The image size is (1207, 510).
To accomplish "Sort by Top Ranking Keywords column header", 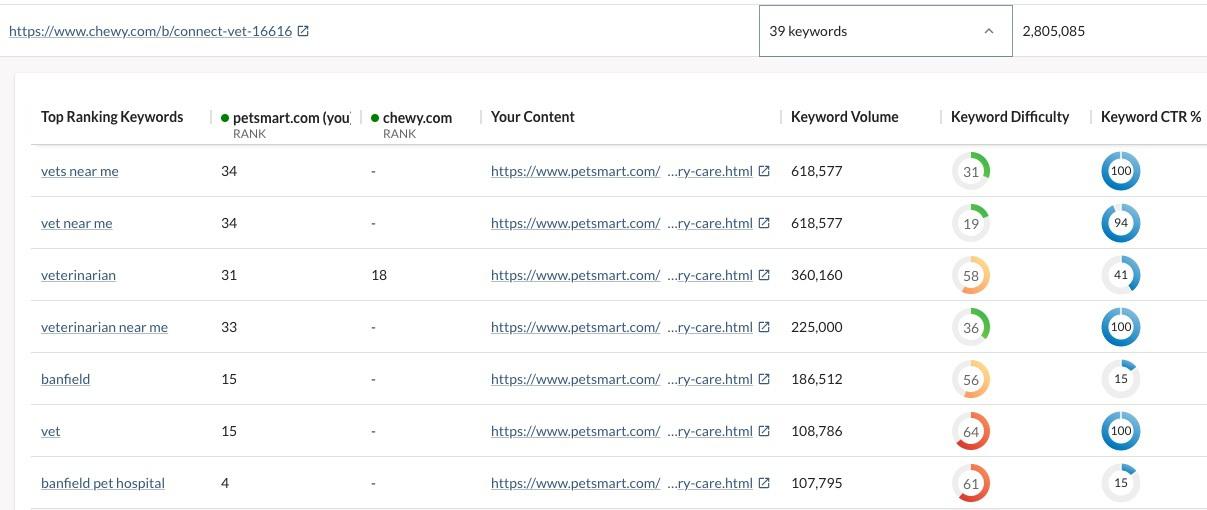I will pos(112,117).
